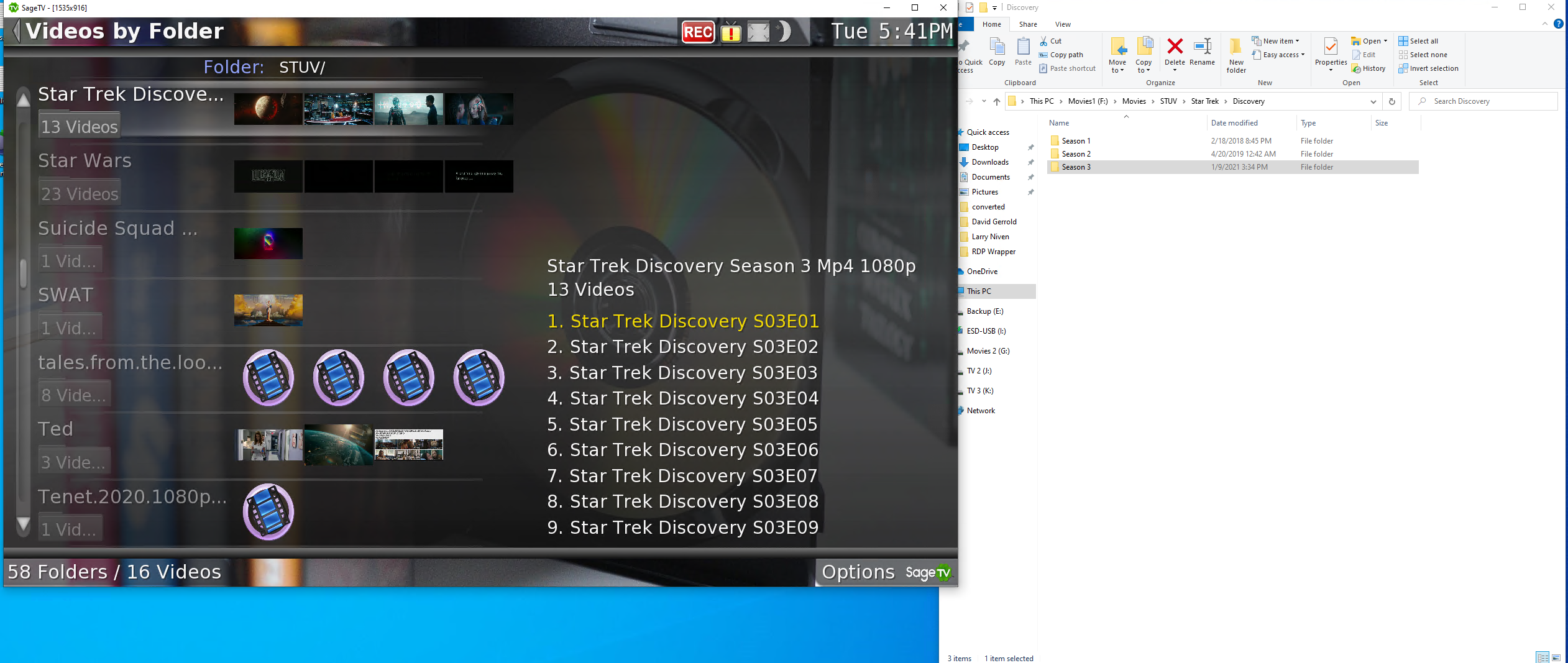
Task: Click the Up one level arrow in Explorer
Action: pyautogui.click(x=997, y=101)
